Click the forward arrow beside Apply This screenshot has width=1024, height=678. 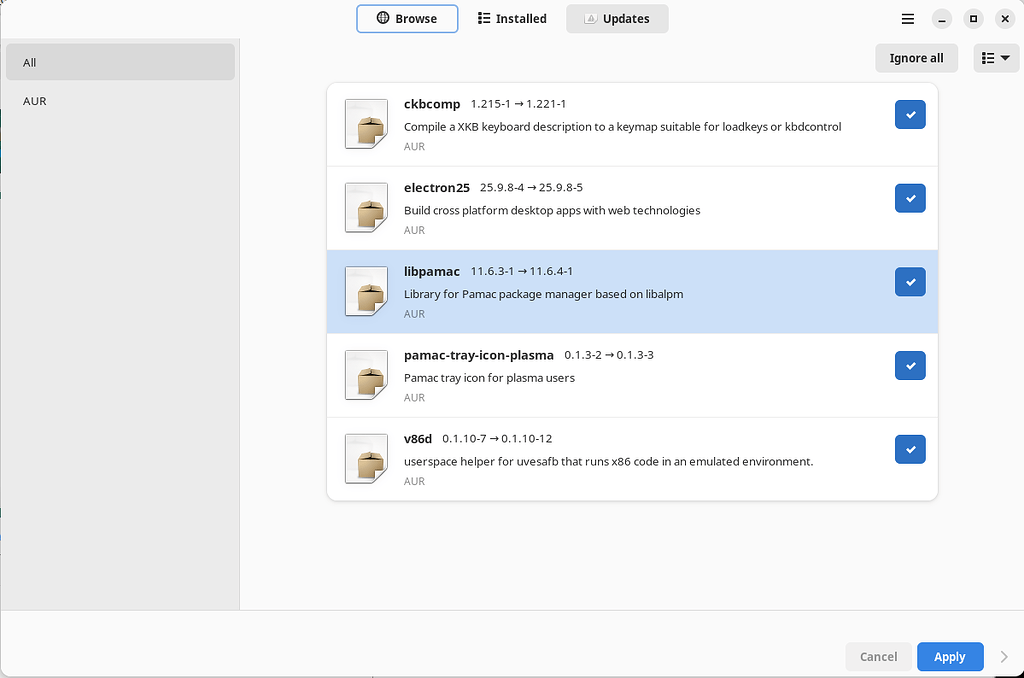point(1004,657)
